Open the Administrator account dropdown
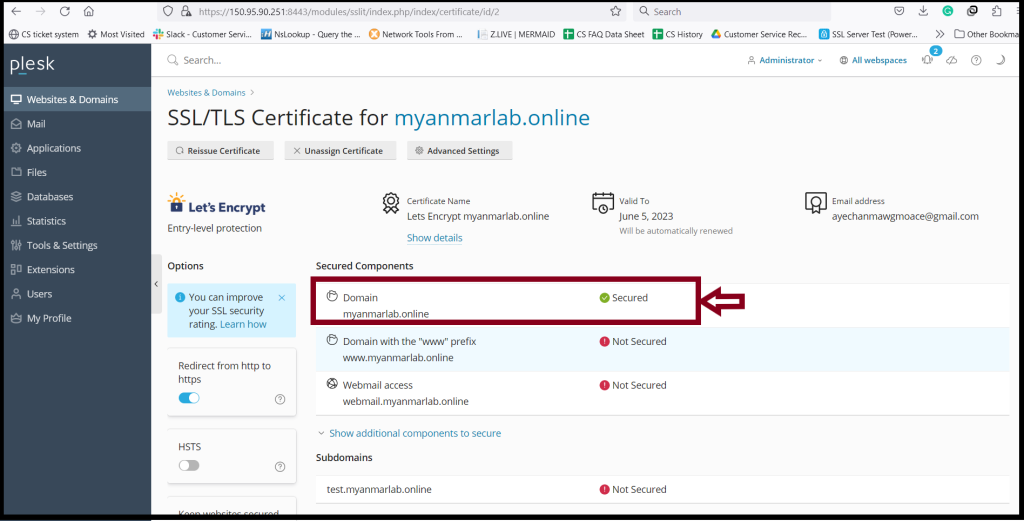Screen dimensions: 1024x521 [x=785, y=60]
